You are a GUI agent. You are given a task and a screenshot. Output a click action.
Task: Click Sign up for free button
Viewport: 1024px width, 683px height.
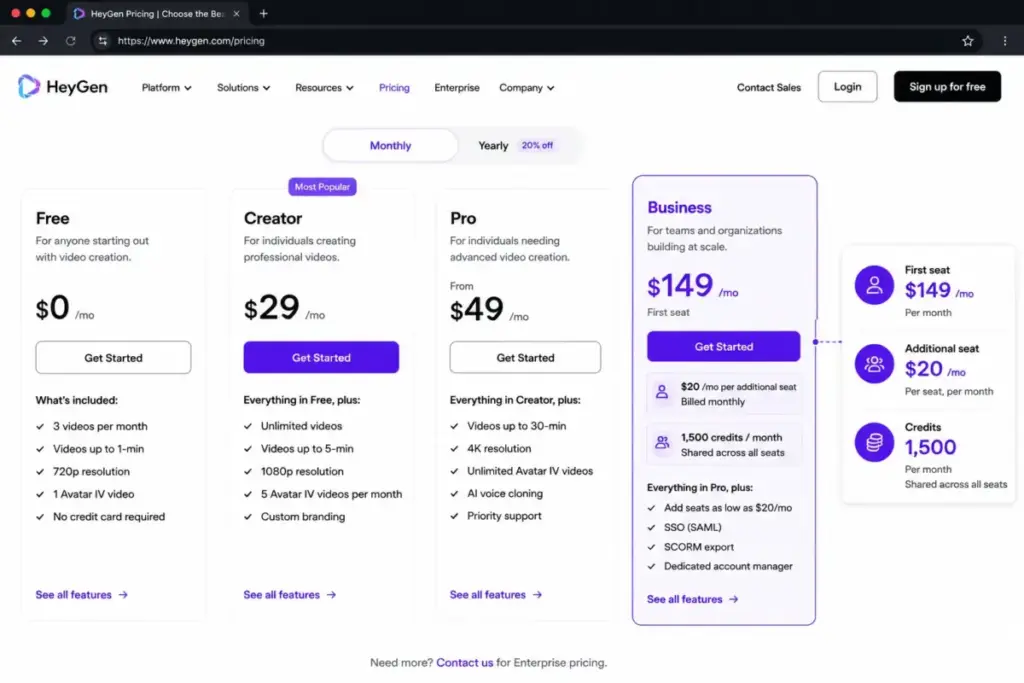947,87
